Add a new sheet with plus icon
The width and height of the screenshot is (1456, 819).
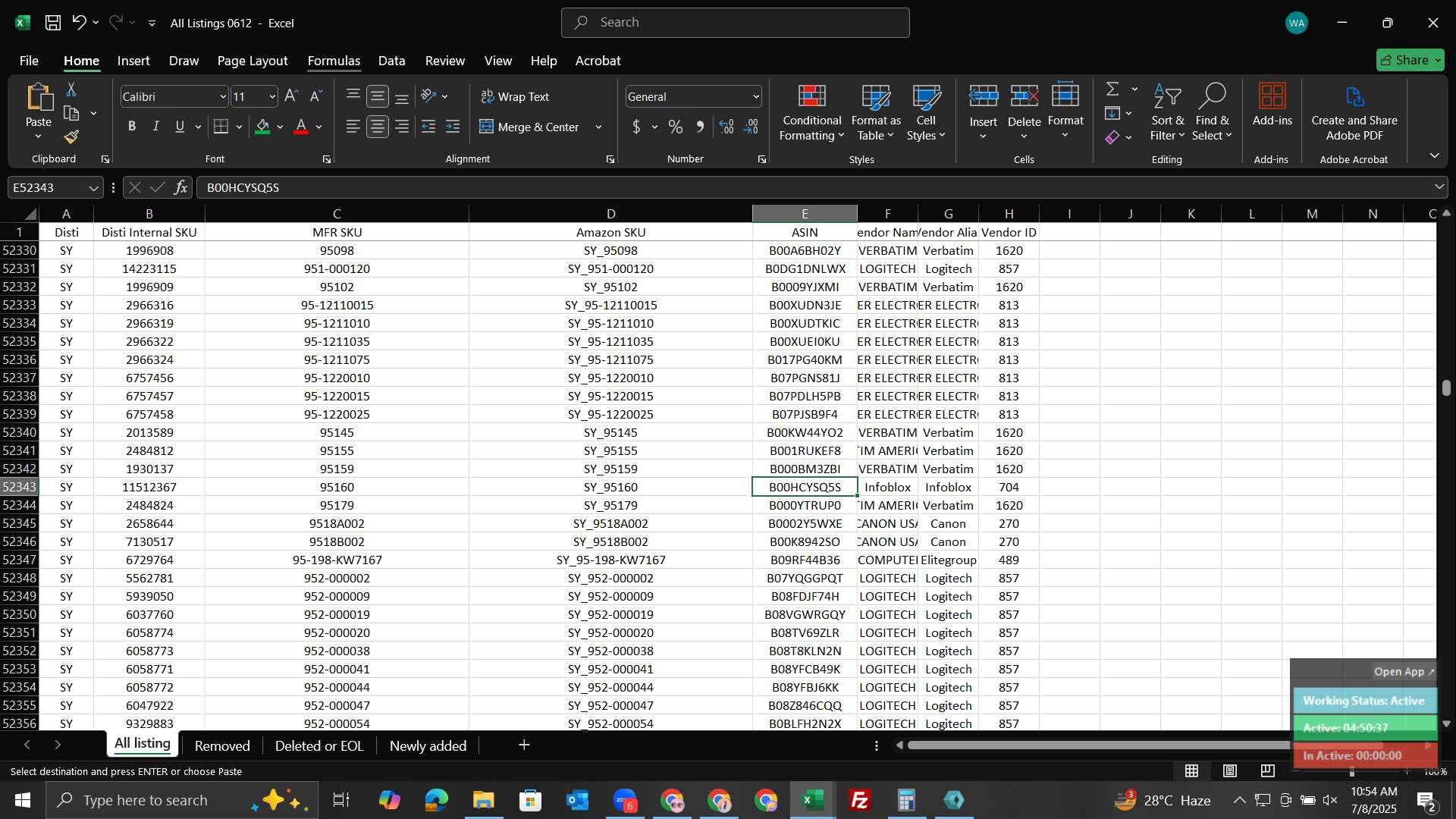[524, 745]
